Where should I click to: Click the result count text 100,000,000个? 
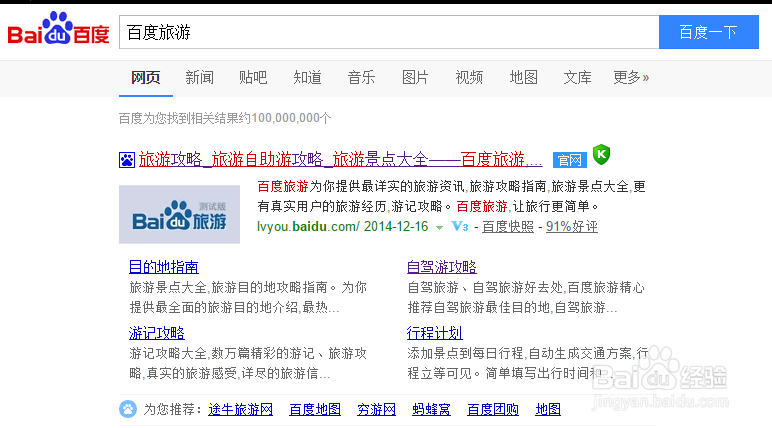(x=291, y=118)
